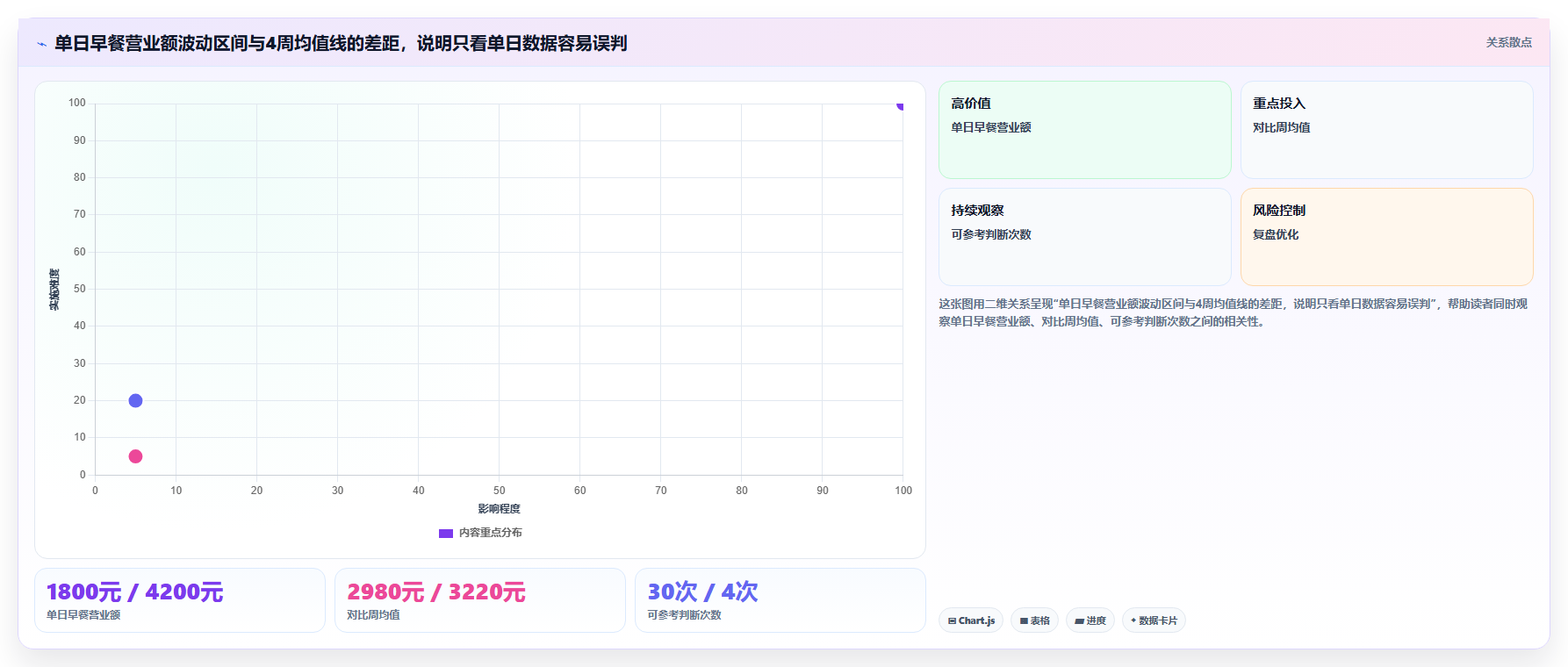Image resolution: width=1568 pixels, height=667 pixels.
Task: Click the 影响程度 x-axis title
Action: coord(499,509)
